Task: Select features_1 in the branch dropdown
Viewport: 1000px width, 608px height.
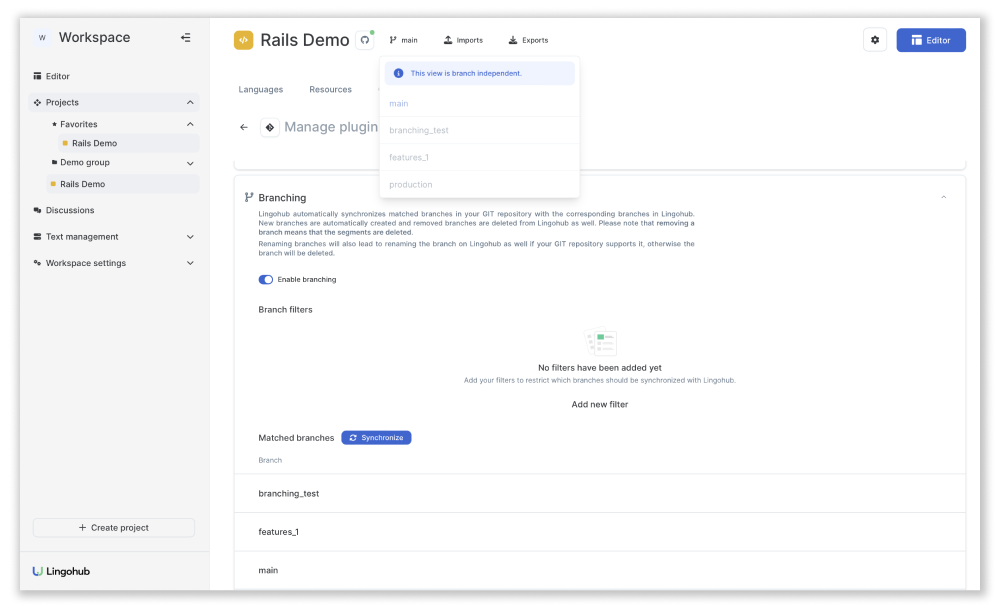Action: pyautogui.click(x=479, y=157)
